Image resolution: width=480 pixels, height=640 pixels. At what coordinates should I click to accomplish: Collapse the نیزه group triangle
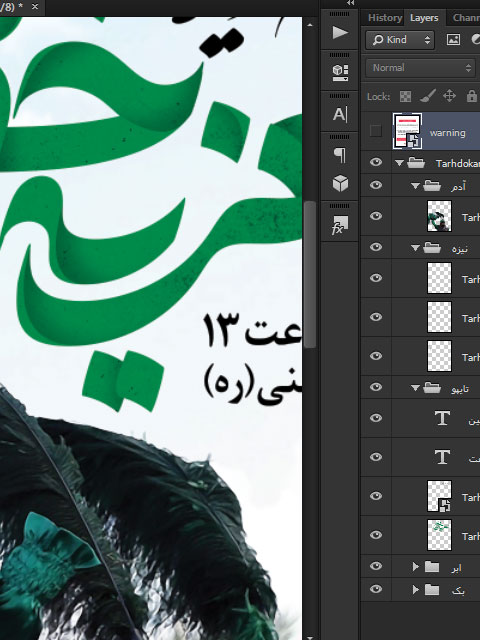click(415, 248)
